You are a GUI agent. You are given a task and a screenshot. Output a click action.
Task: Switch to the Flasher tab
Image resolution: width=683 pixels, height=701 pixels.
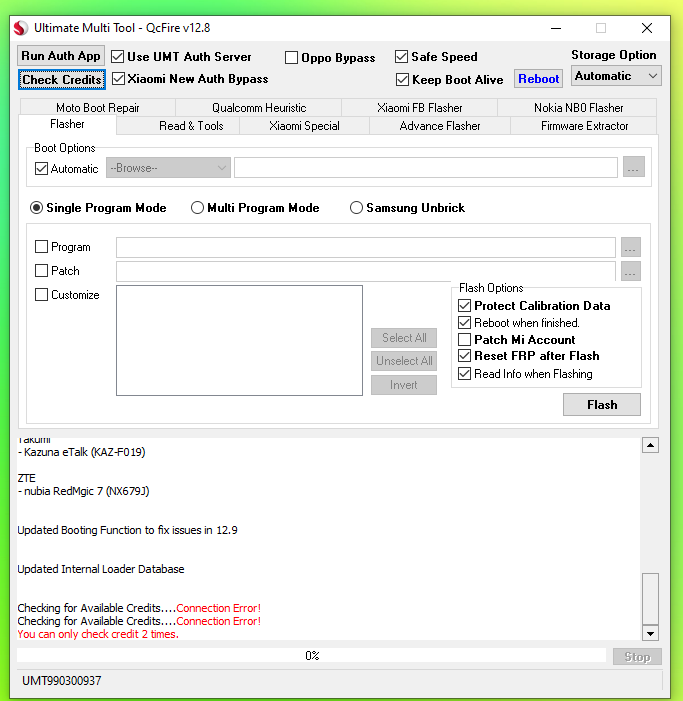pos(67,124)
